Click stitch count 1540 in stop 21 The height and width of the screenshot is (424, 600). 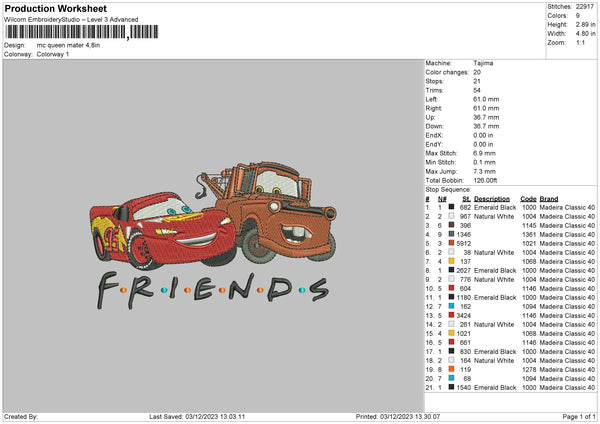464,388
